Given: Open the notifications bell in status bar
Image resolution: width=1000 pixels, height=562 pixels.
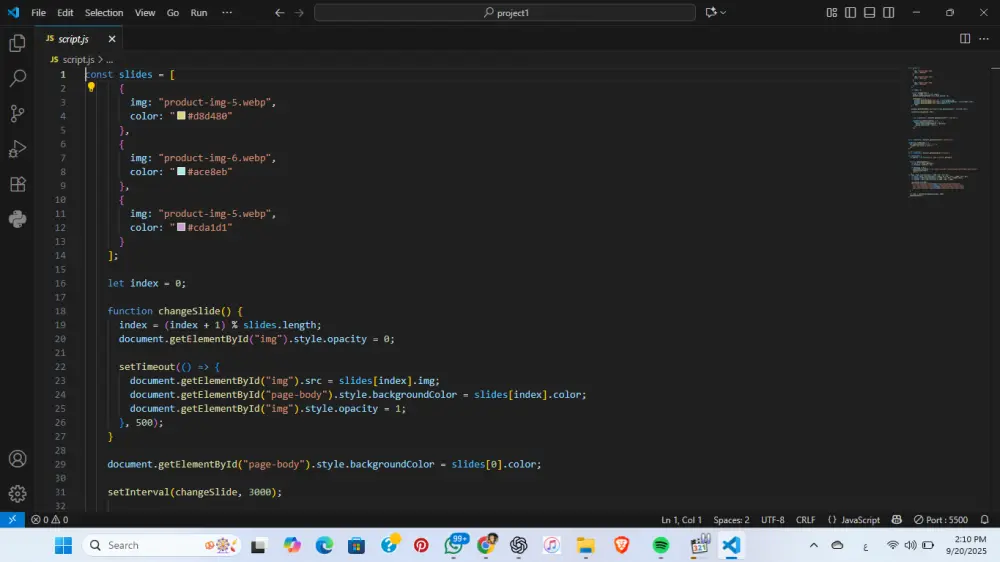Looking at the screenshot, I should [985, 520].
